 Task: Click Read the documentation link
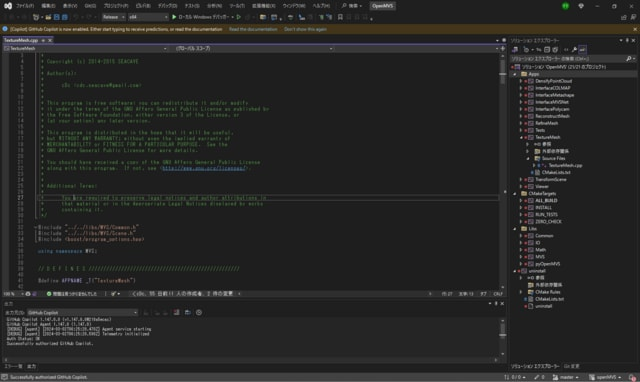253,29
